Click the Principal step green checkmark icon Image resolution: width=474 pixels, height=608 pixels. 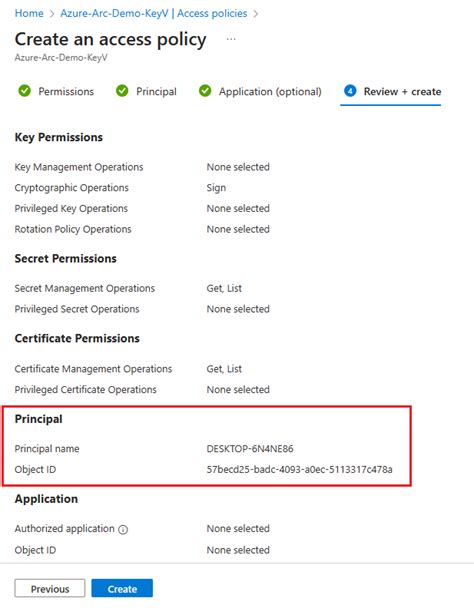tap(122, 91)
